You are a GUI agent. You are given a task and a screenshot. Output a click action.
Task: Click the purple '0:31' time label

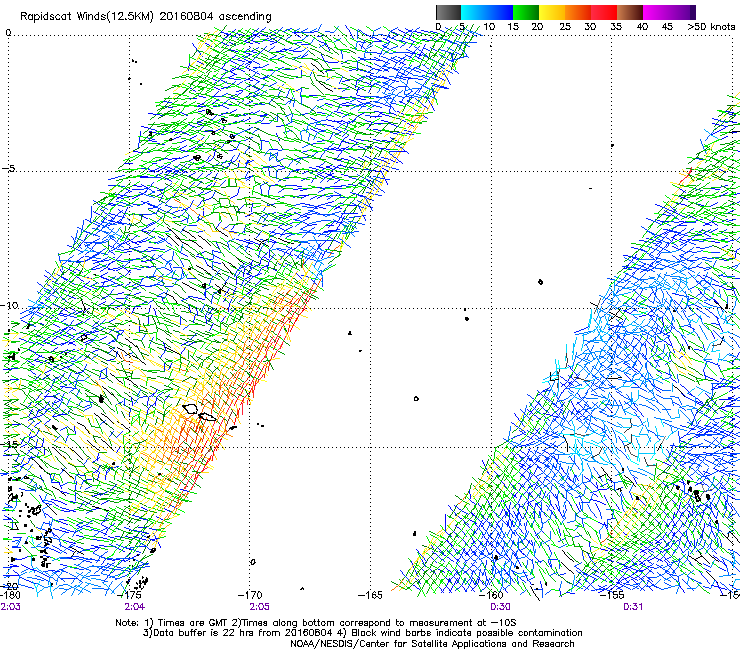pos(633,607)
